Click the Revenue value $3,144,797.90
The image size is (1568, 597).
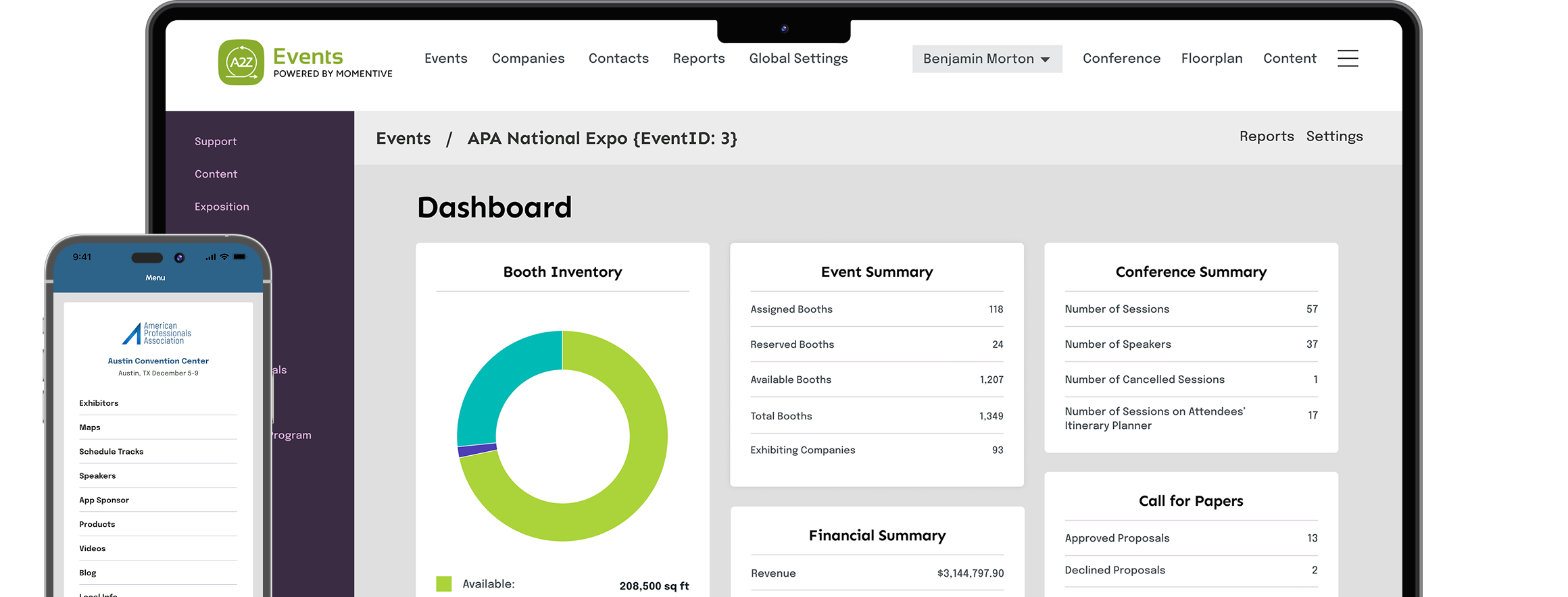click(970, 573)
